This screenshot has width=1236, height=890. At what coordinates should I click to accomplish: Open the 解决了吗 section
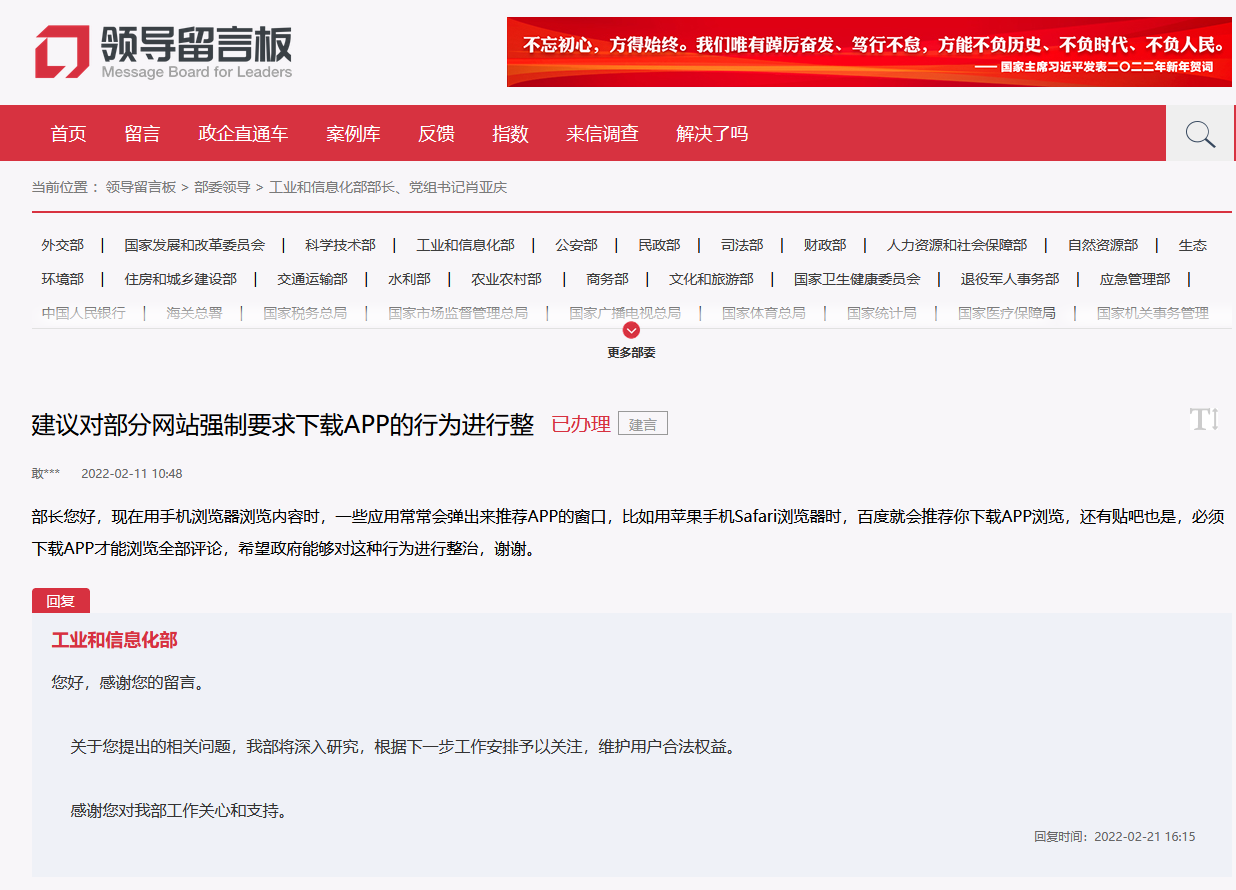tap(710, 133)
